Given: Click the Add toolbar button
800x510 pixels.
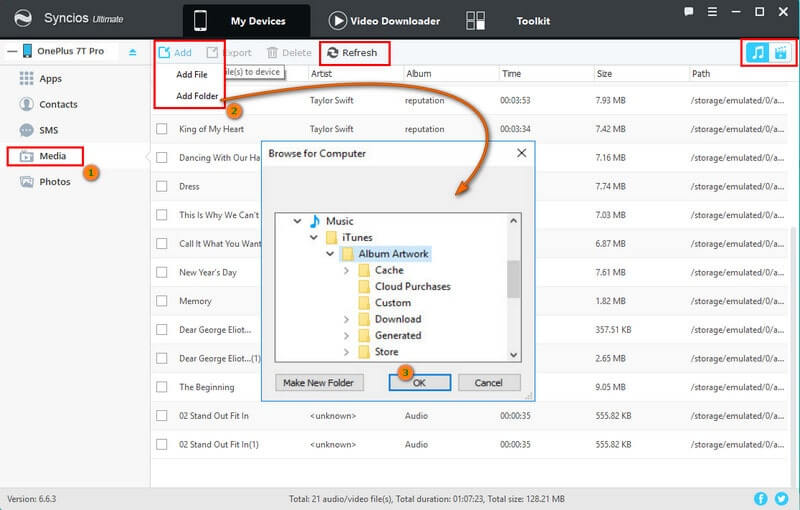Looking at the screenshot, I should [175, 53].
